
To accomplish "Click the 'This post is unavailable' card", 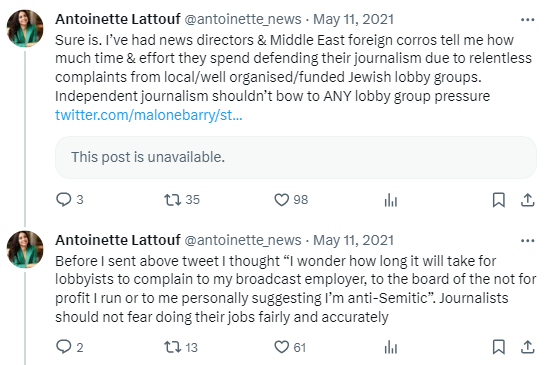I will click(x=296, y=157).
